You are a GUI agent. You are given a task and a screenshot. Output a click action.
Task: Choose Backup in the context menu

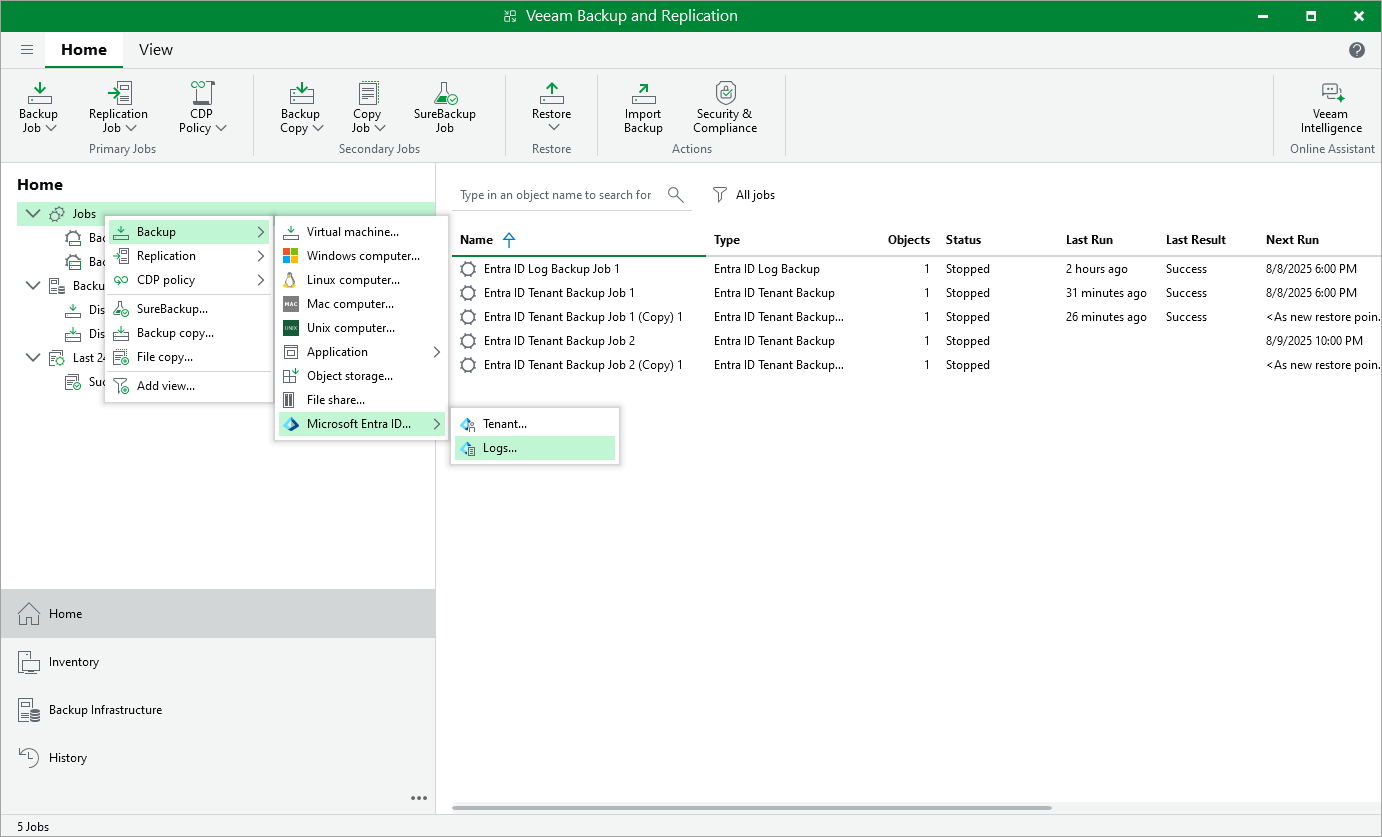(189, 232)
